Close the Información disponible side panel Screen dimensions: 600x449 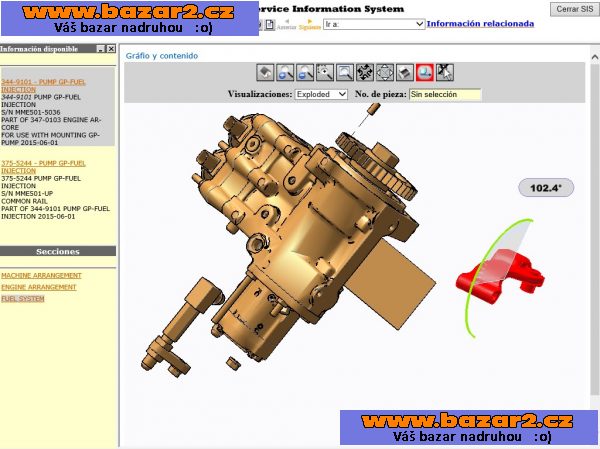111,49
